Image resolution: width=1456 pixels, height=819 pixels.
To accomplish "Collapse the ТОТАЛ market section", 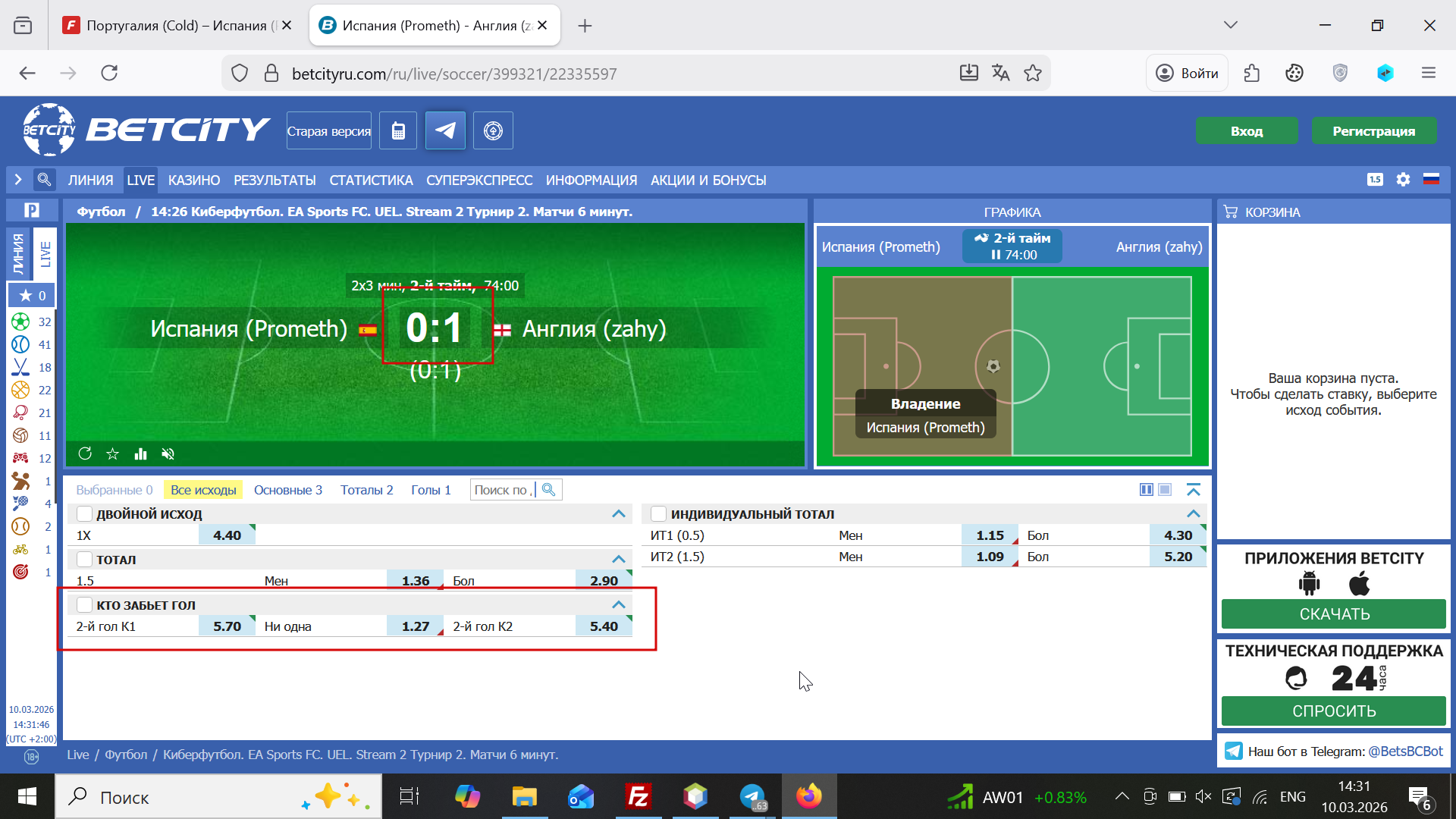I will (x=619, y=560).
